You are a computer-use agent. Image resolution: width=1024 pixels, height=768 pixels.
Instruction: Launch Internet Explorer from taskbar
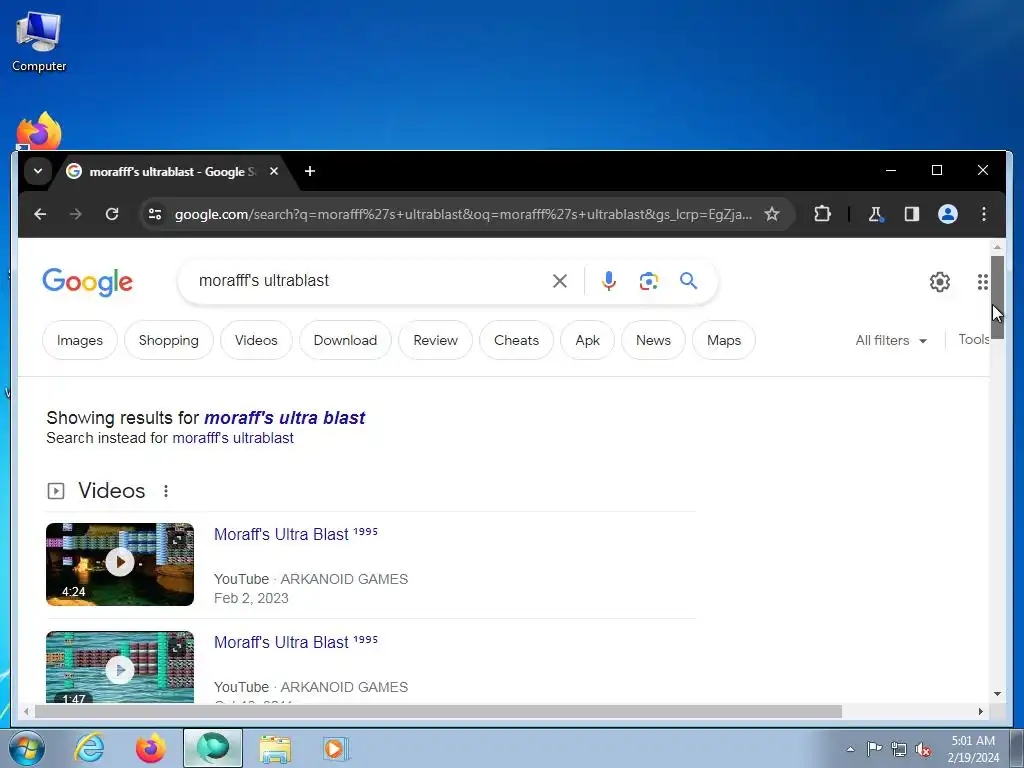coord(89,748)
